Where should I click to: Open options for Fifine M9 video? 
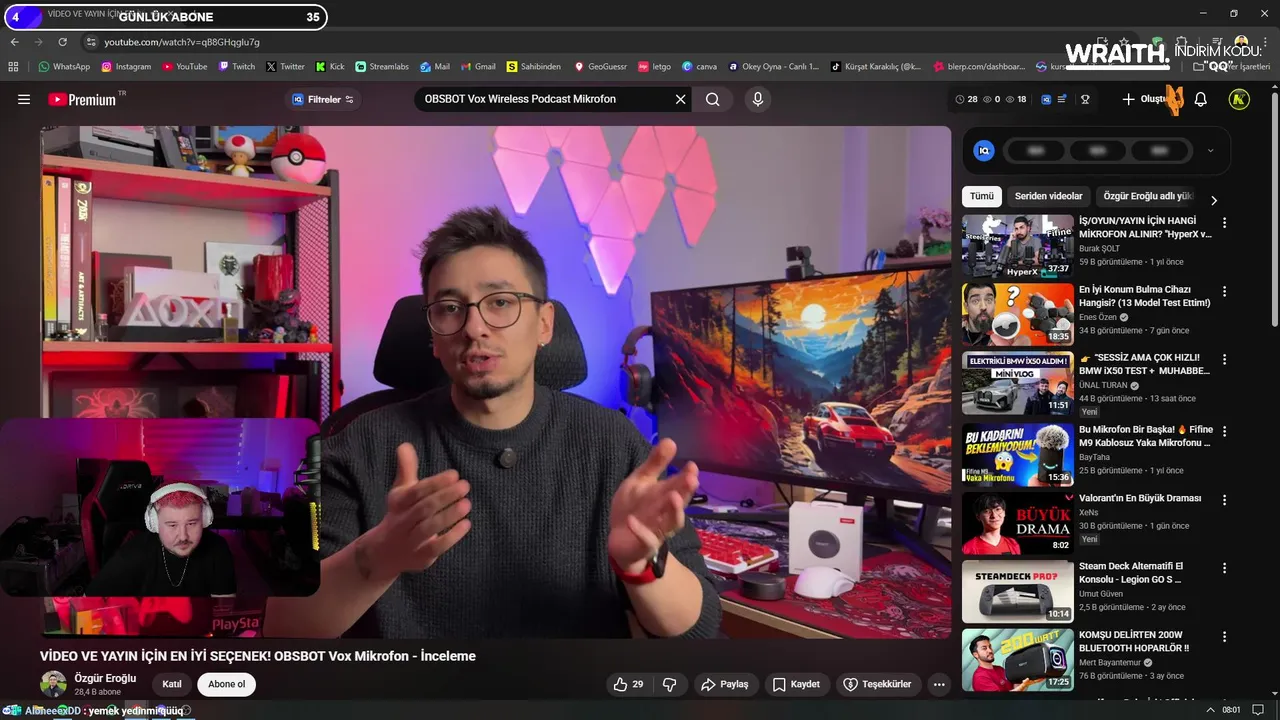1224,431
